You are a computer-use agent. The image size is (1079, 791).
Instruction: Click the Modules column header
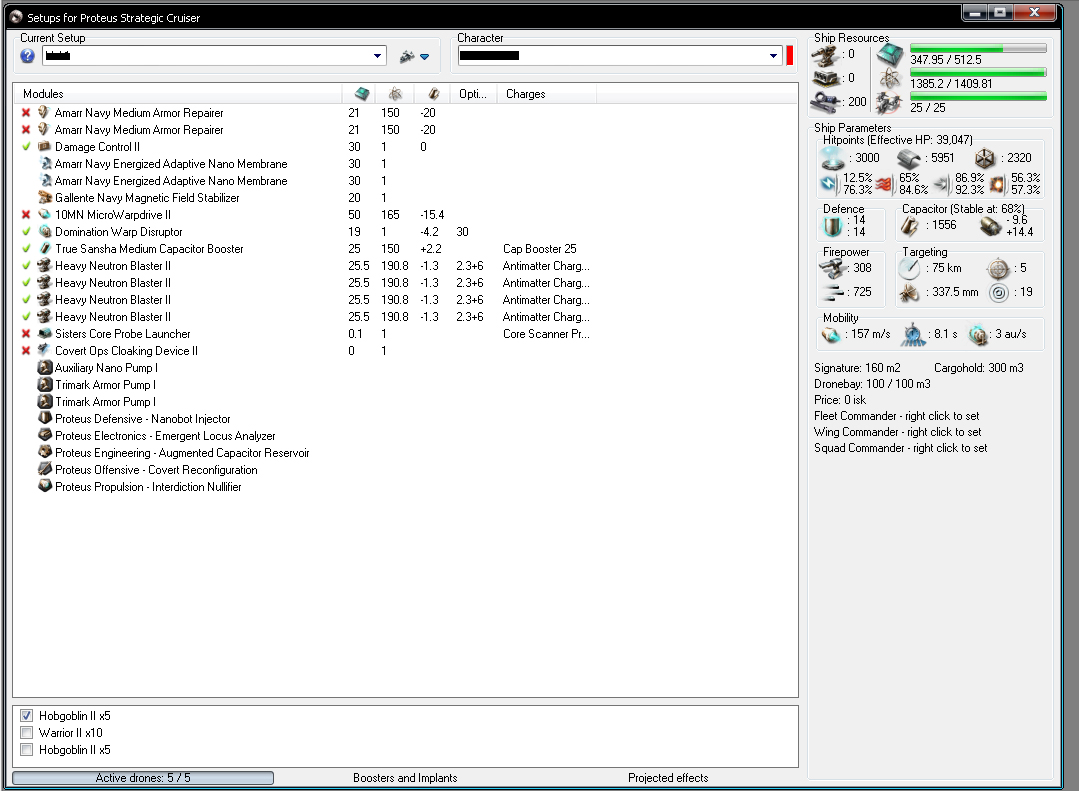tap(178, 94)
